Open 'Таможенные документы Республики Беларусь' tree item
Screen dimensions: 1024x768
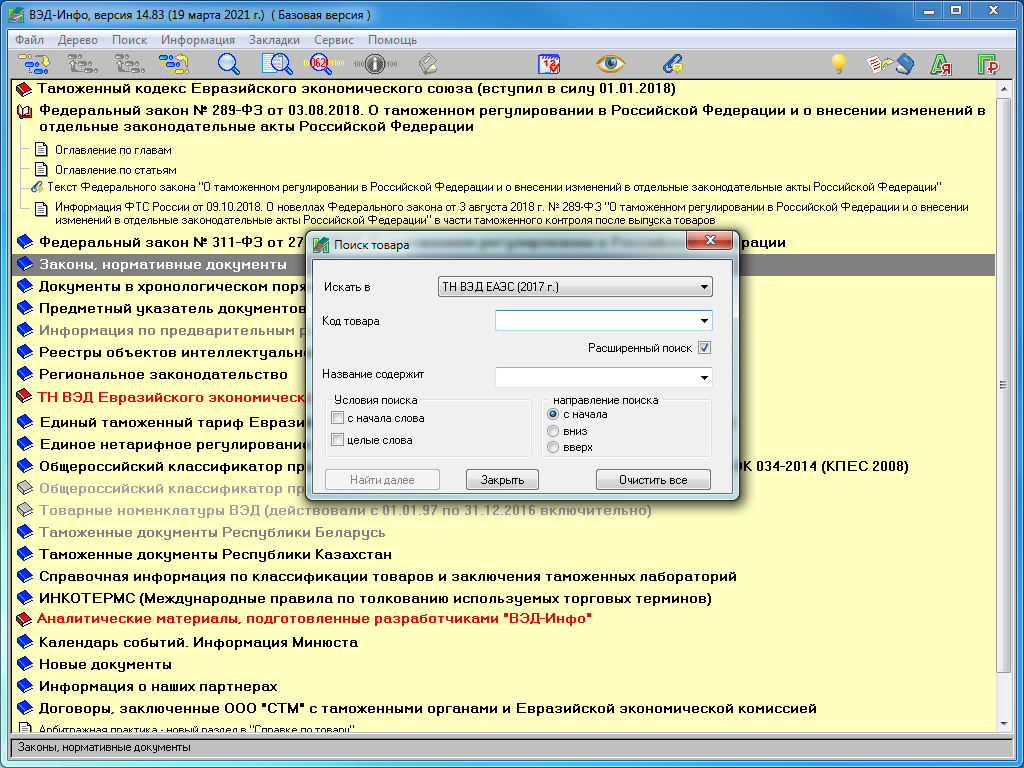coord(211,532)
